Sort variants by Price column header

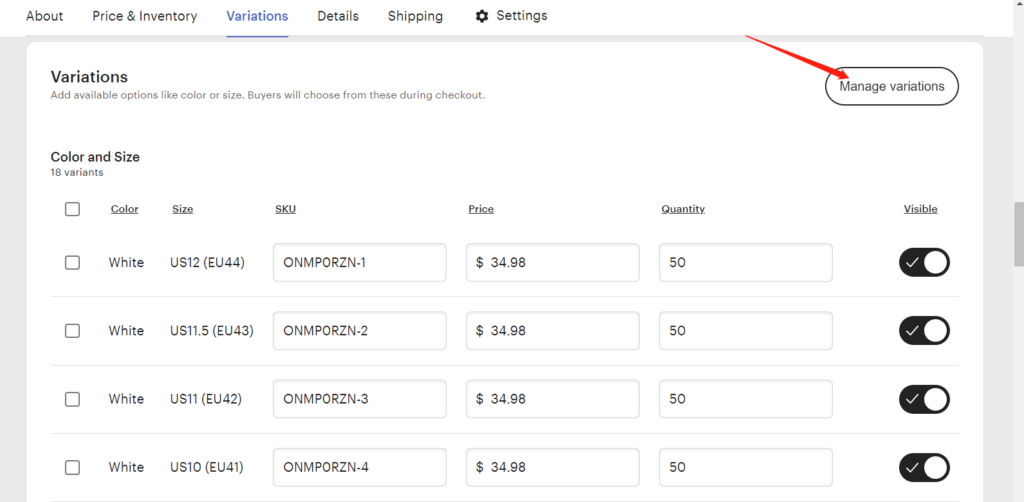tap(481, 209)
